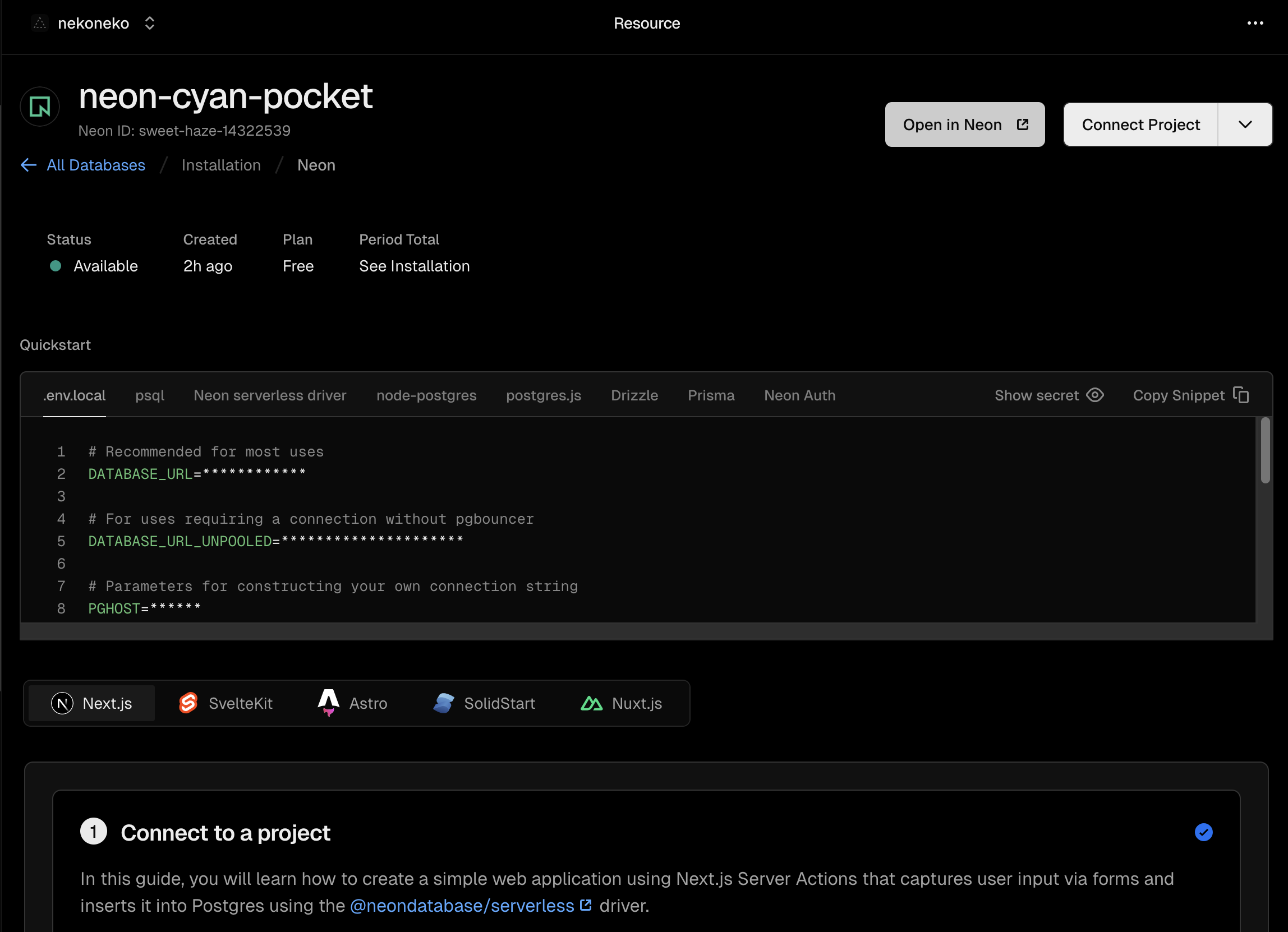The width and height of the screenshot is (1288, 932).
Task: Click the PGHOST variable line
Action: coord(144,608)
